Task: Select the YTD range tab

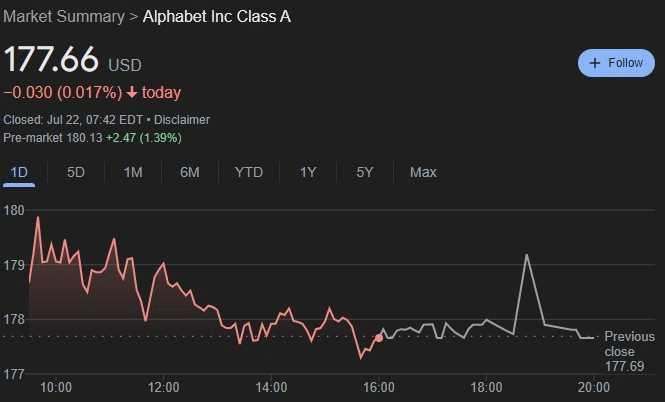Action: 248,172
